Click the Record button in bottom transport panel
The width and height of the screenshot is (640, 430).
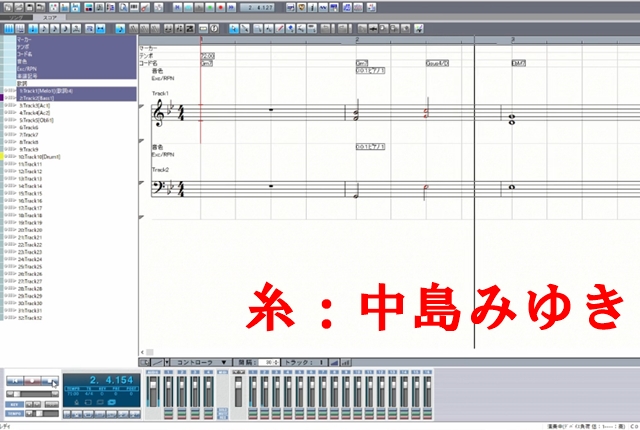[x=32, y=381]
